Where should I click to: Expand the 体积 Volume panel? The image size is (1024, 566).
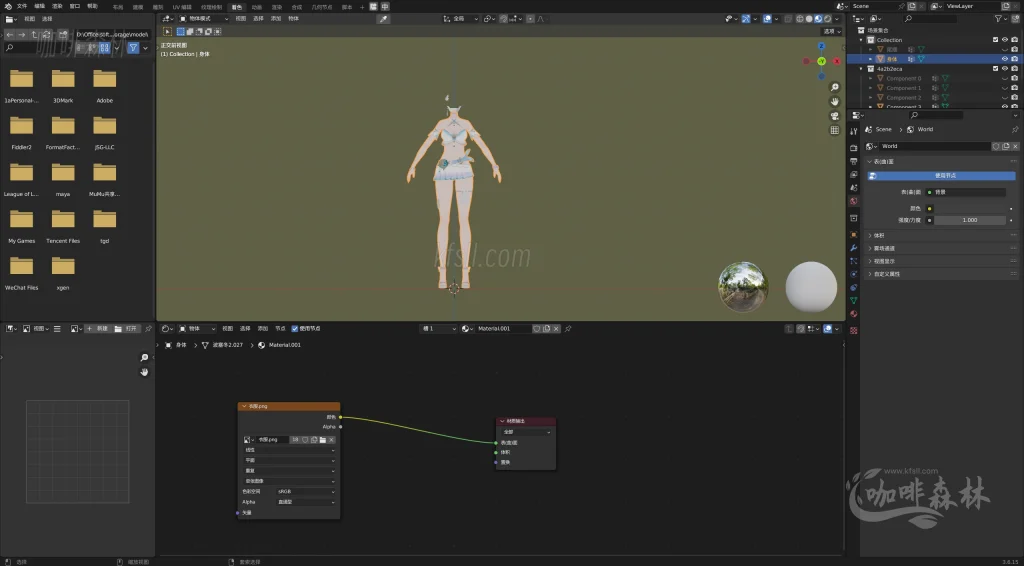(x=942, y=235)
